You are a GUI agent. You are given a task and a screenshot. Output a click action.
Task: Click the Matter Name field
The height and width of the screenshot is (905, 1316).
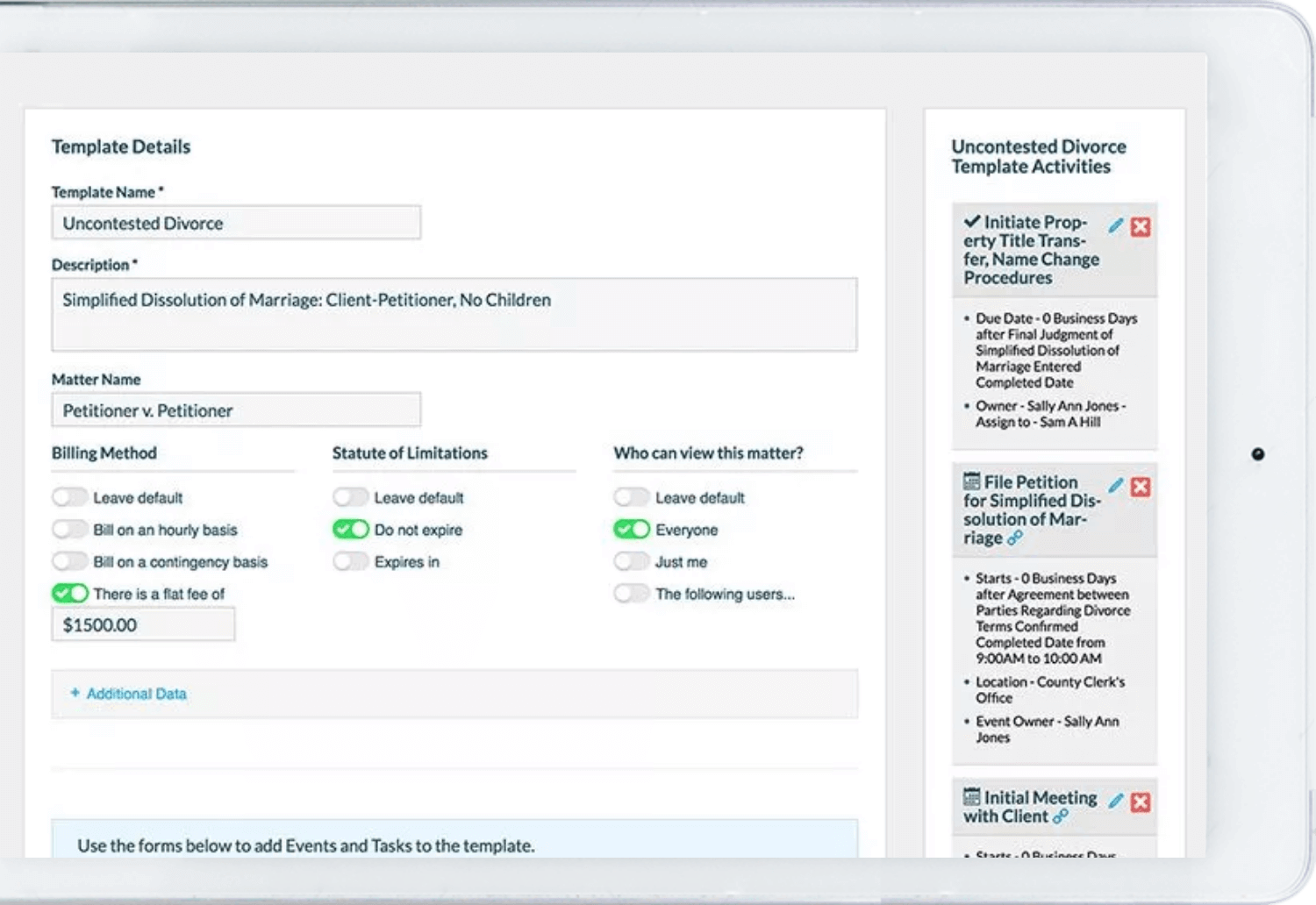pos(236,410)
